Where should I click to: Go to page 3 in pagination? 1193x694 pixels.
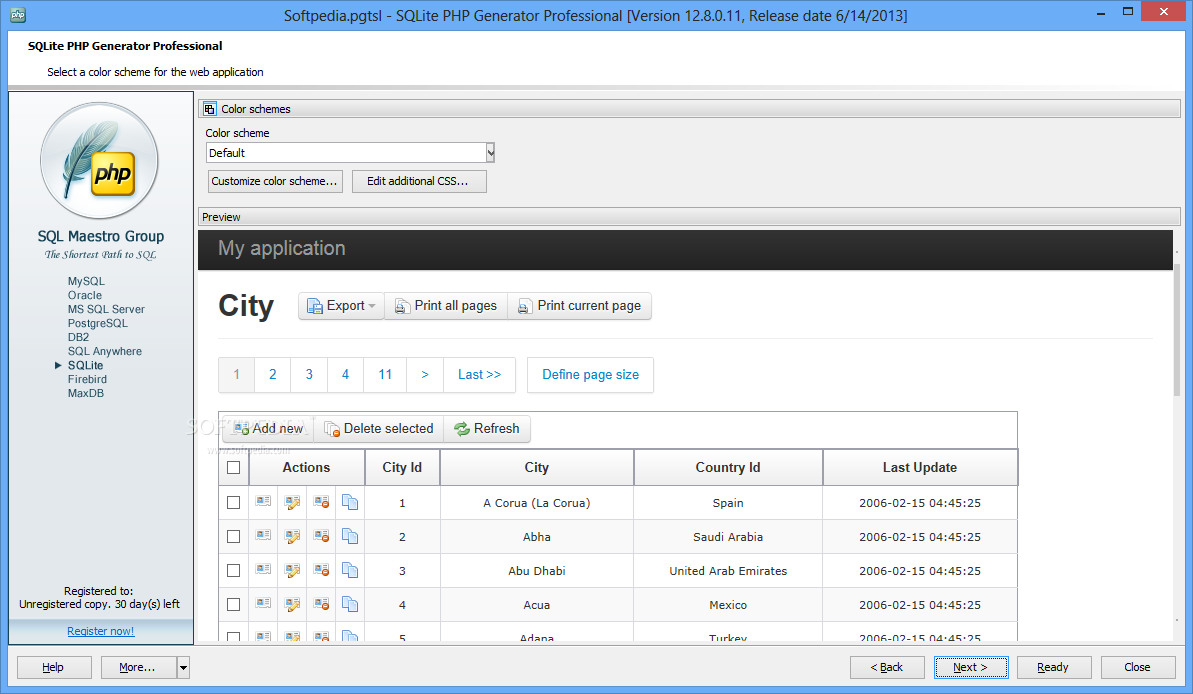(309, 374)
